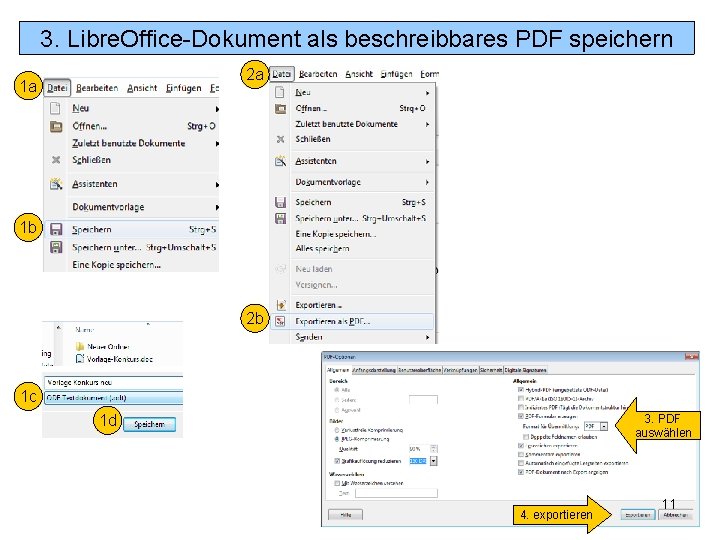Viewport: 720px width, 540px height.
Task: Click the Exportieren icon in the 2a menu
Action: click(x=281, y=305)
